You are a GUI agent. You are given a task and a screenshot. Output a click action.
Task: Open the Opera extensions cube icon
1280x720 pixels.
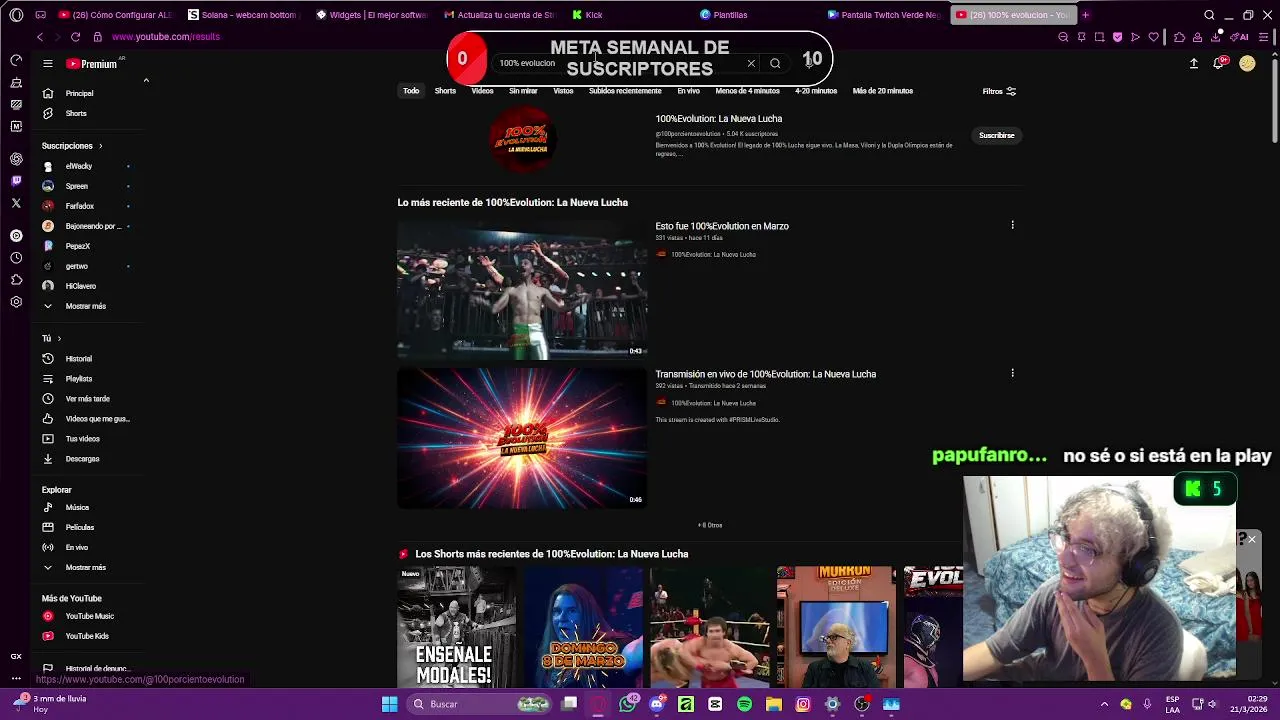1179,37
